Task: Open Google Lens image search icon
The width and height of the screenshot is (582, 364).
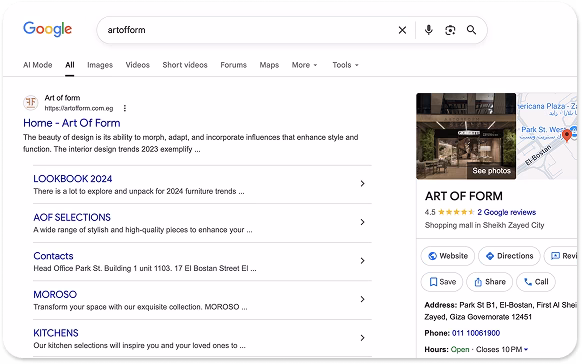Action: (450, 30)
